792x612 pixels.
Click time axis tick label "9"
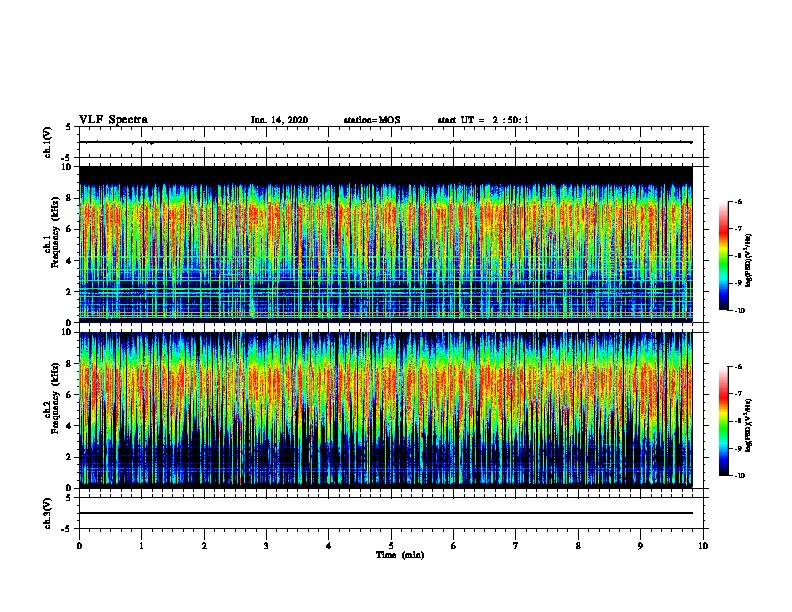640,546
